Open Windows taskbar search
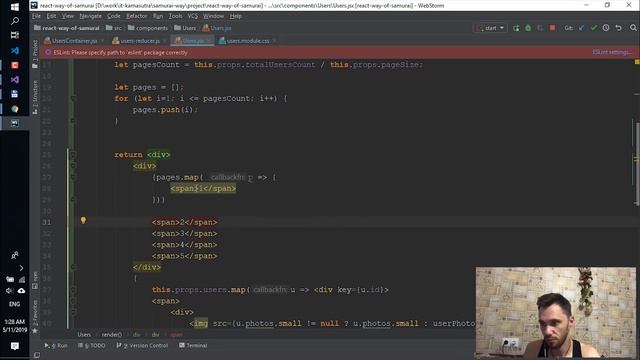640x360 pixels. tap(15, 21)
